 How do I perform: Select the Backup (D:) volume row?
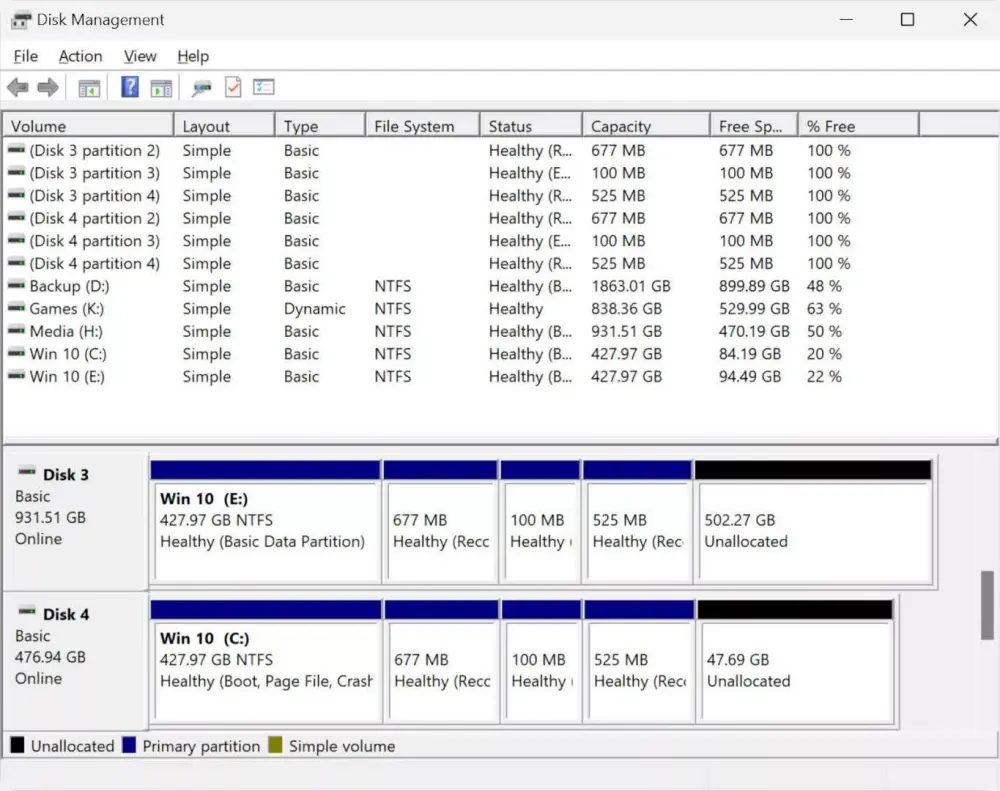tap(500, 286)
